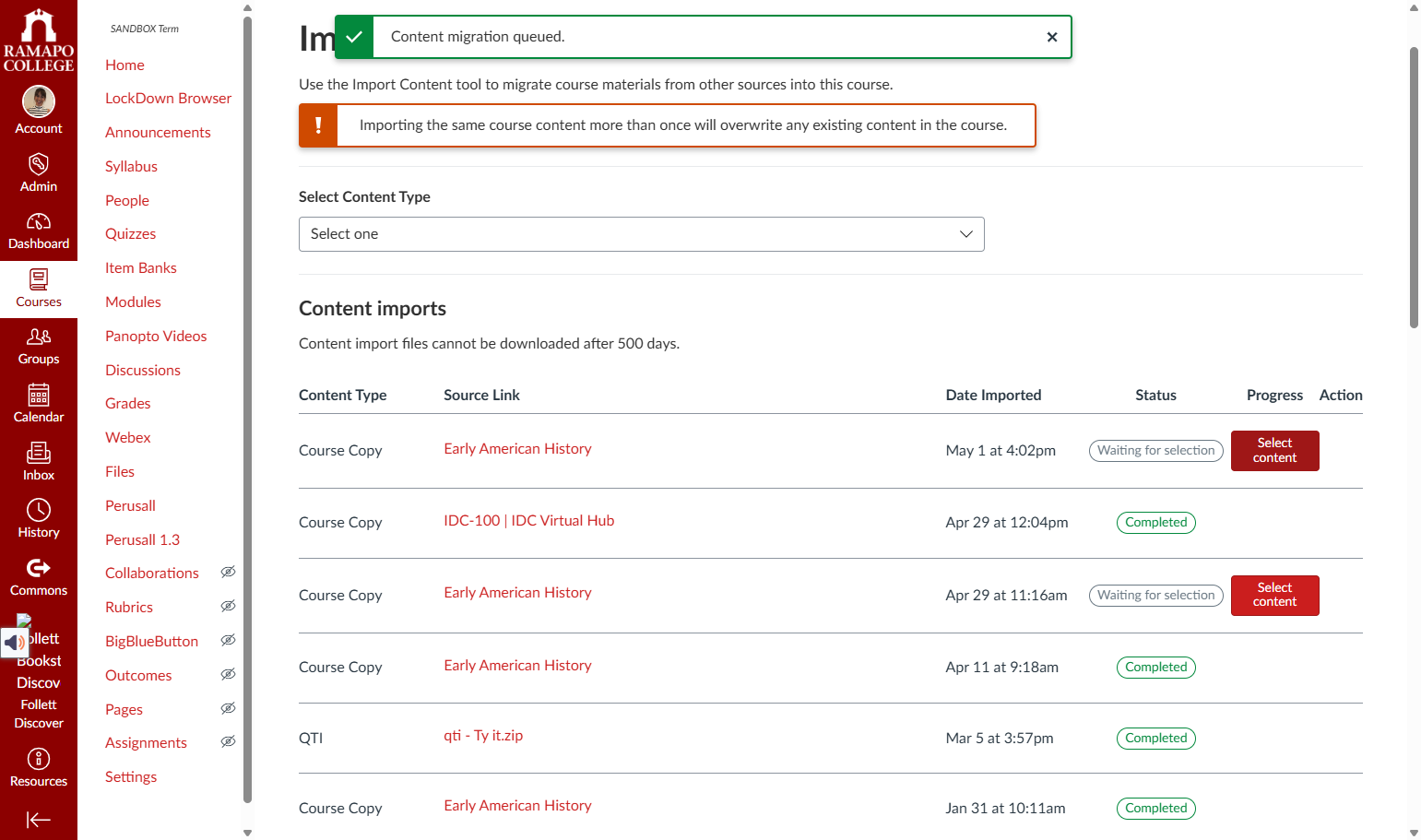Click the course menu scrollbar
The width and height of the screenshot is (1421, 840).
click(247, 410)
